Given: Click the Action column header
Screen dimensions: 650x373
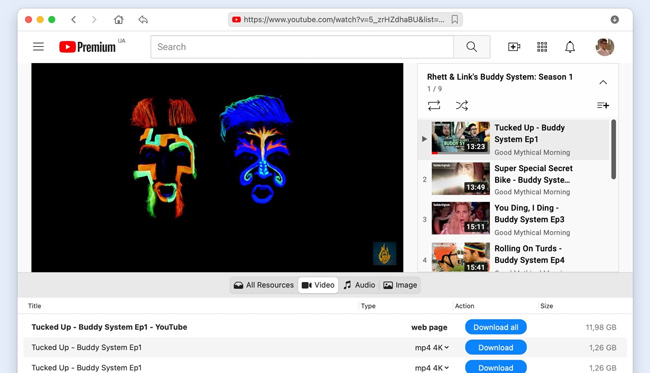Looking at the screenshot, I should tap(464, 306).
